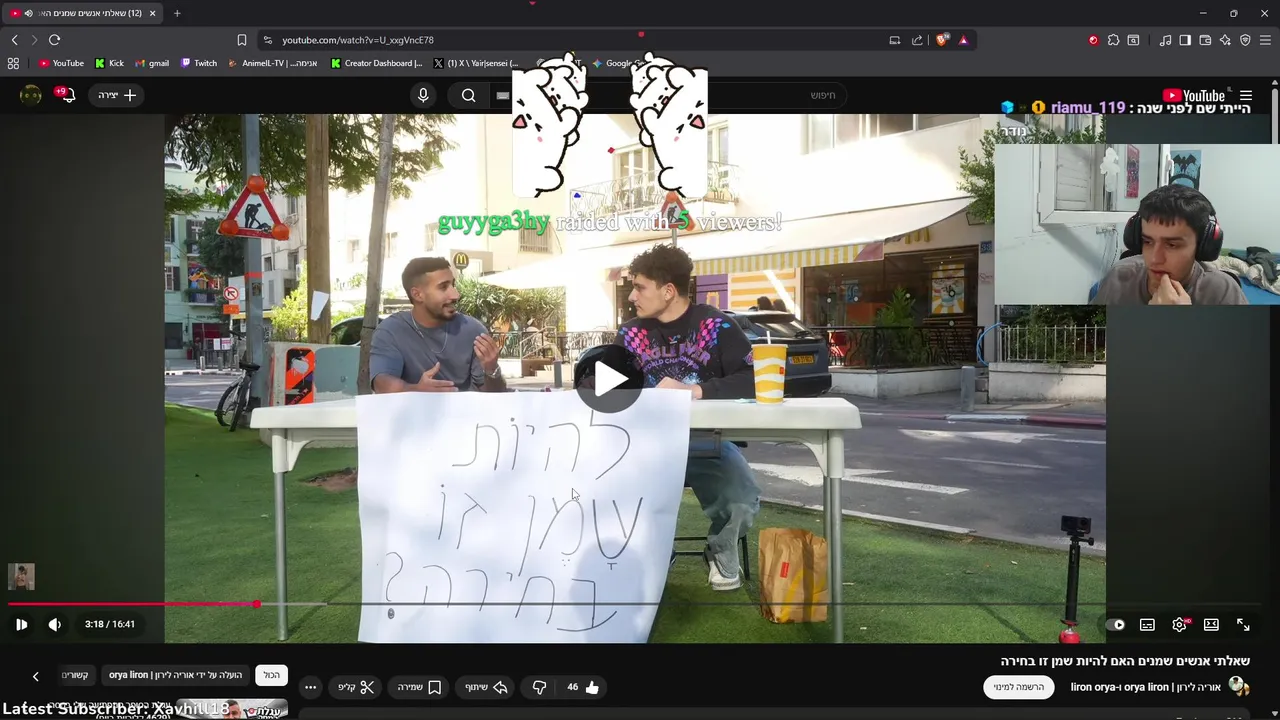Select the הכול filter chip

tap(272, 675)
